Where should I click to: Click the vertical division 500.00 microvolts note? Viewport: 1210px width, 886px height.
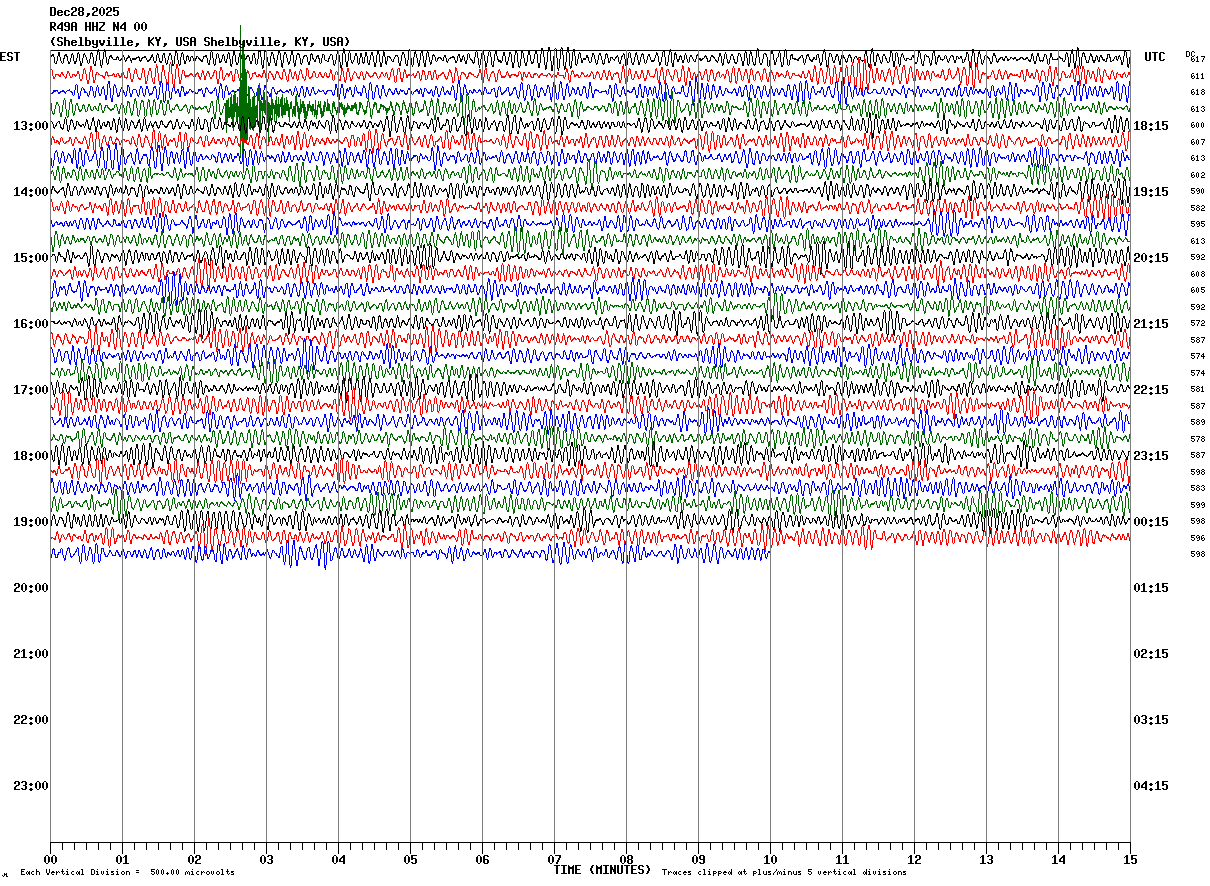coord(127,873)
